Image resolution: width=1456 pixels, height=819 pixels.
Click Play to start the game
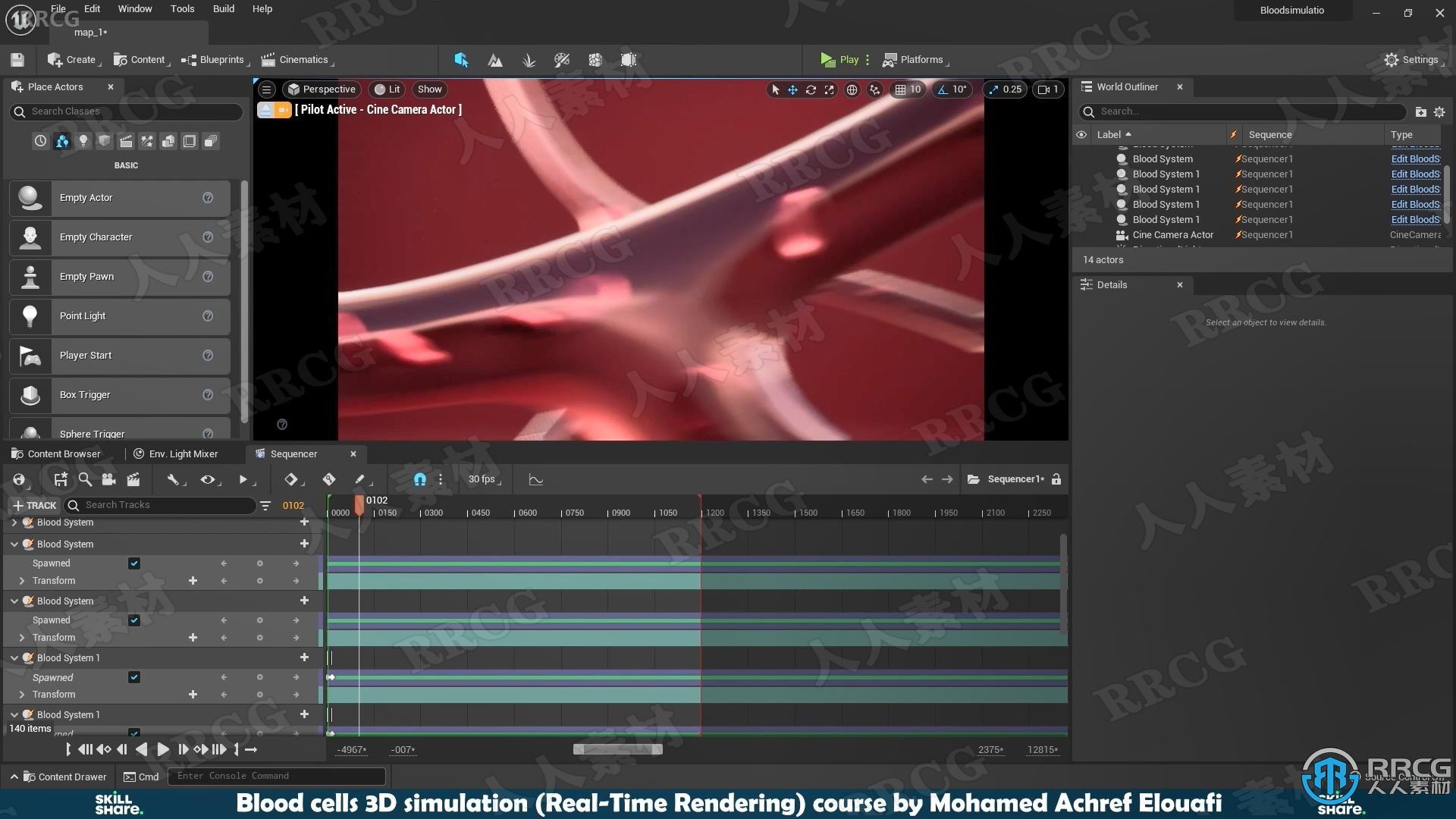(x=839, y=60)
